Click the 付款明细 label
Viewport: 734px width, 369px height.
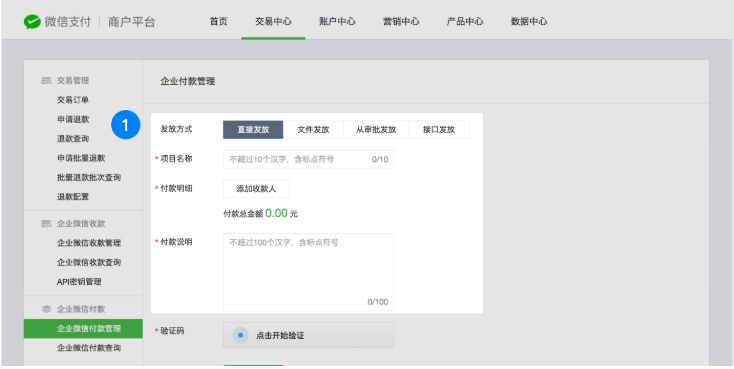coord(176,189)
